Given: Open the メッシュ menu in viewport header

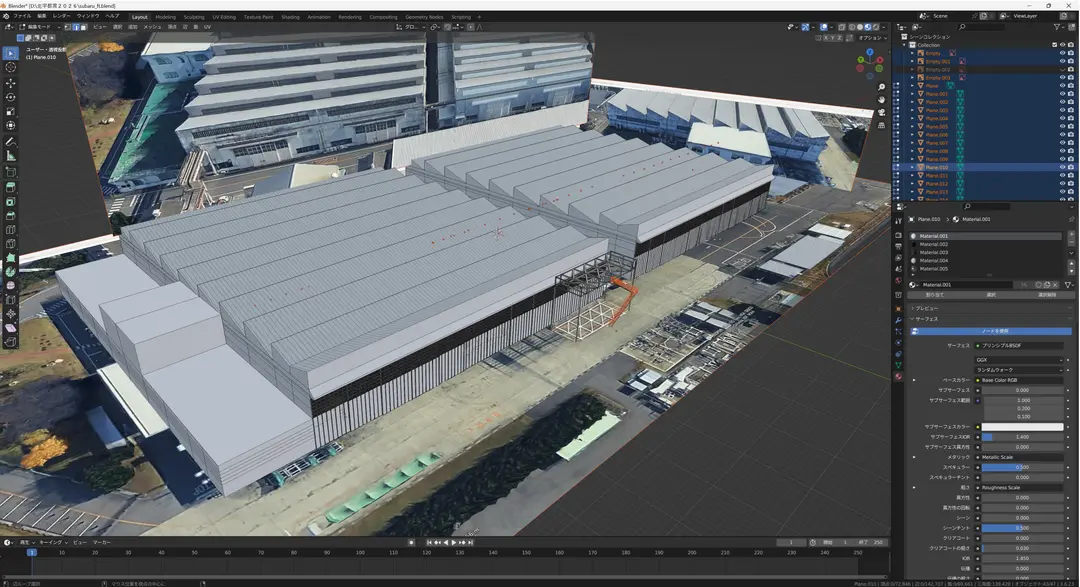Looking at the screenshot, I should pyautogui.click(x=152, y=27).
